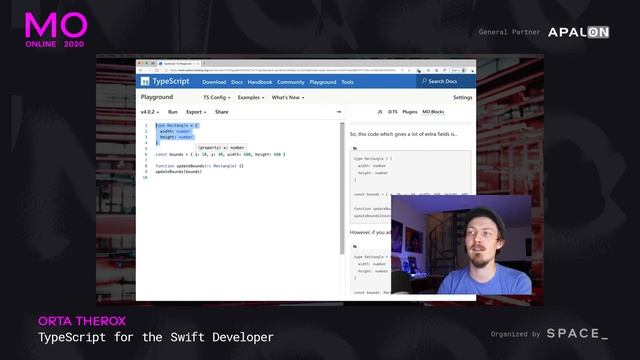This screenshot has height=360, width=640.
Task: Click the 'const bounds' code line
Action: tap(220, 154)
